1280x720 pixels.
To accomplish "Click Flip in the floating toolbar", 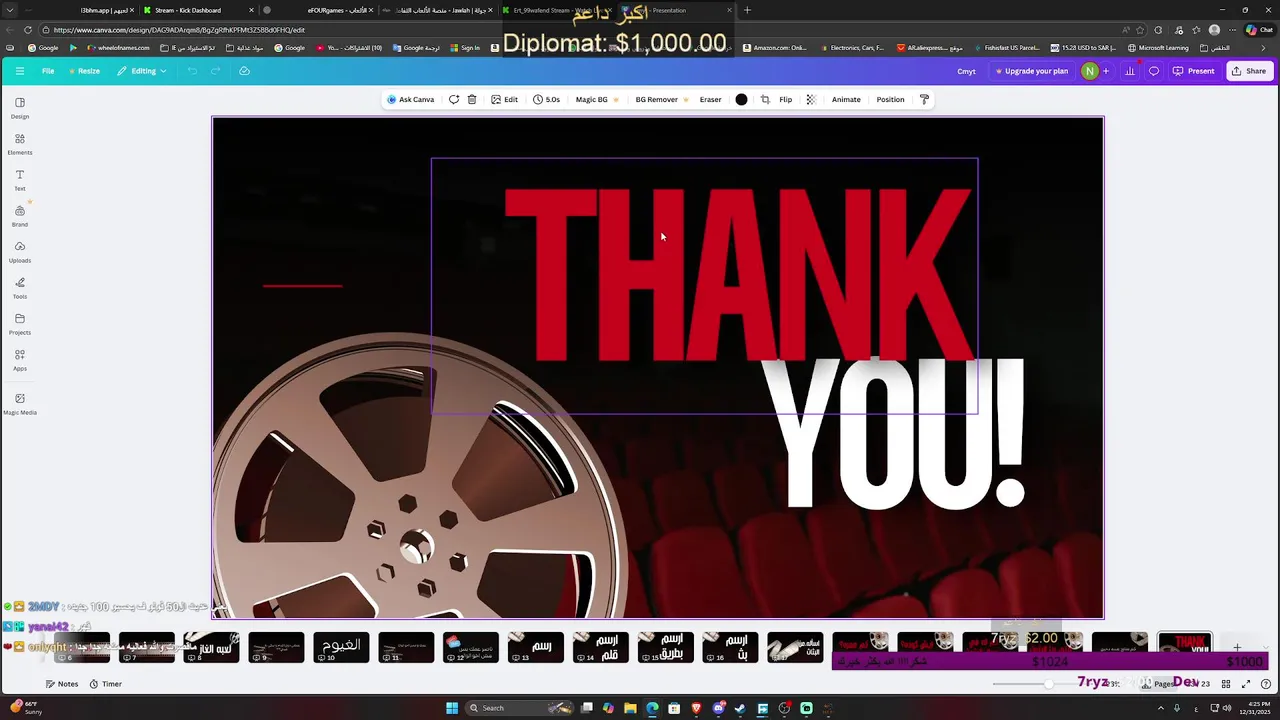I will pyautogui.click(x=786, y=99).
